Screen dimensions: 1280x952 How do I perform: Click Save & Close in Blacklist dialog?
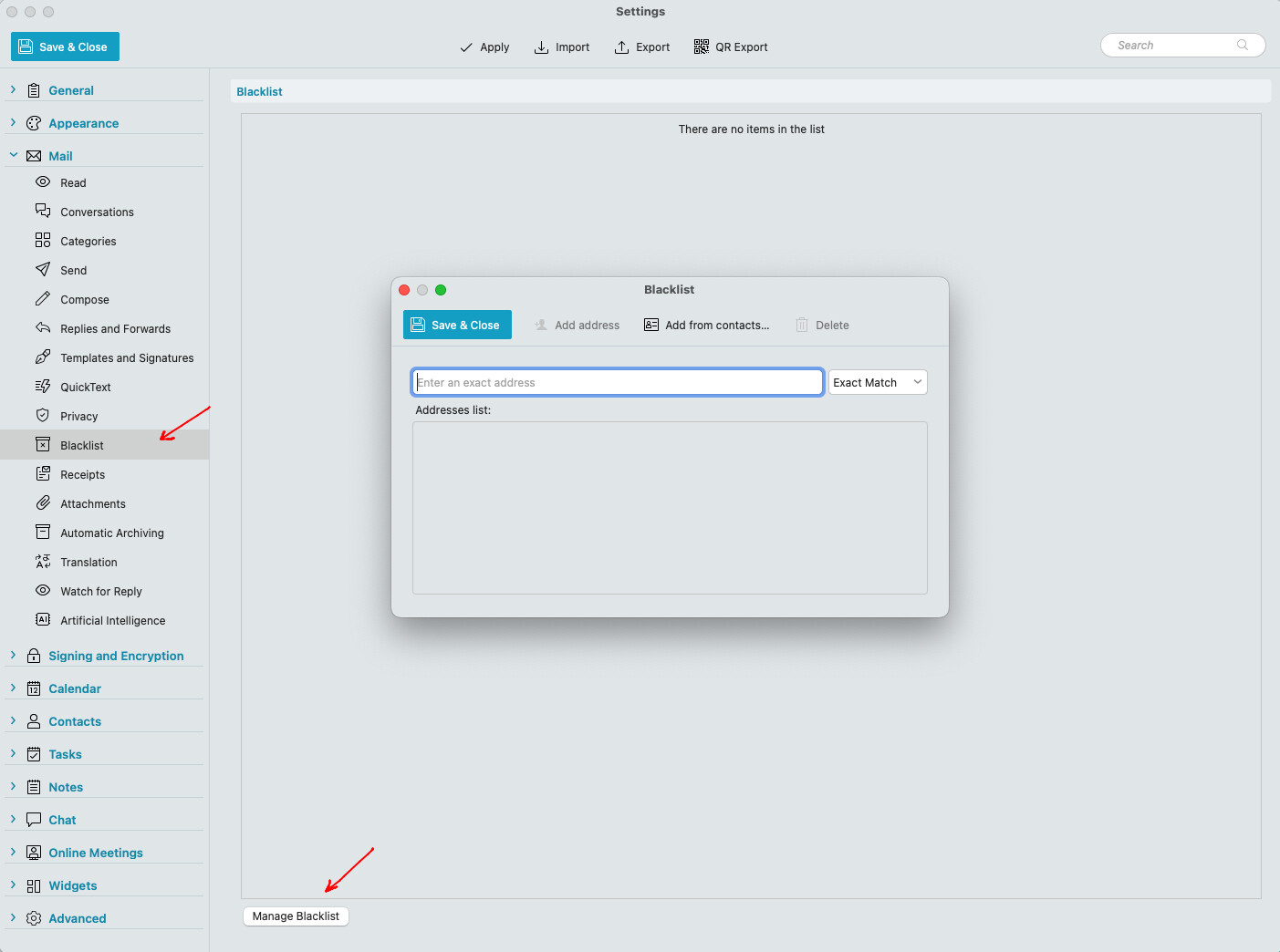pos(457,325)
